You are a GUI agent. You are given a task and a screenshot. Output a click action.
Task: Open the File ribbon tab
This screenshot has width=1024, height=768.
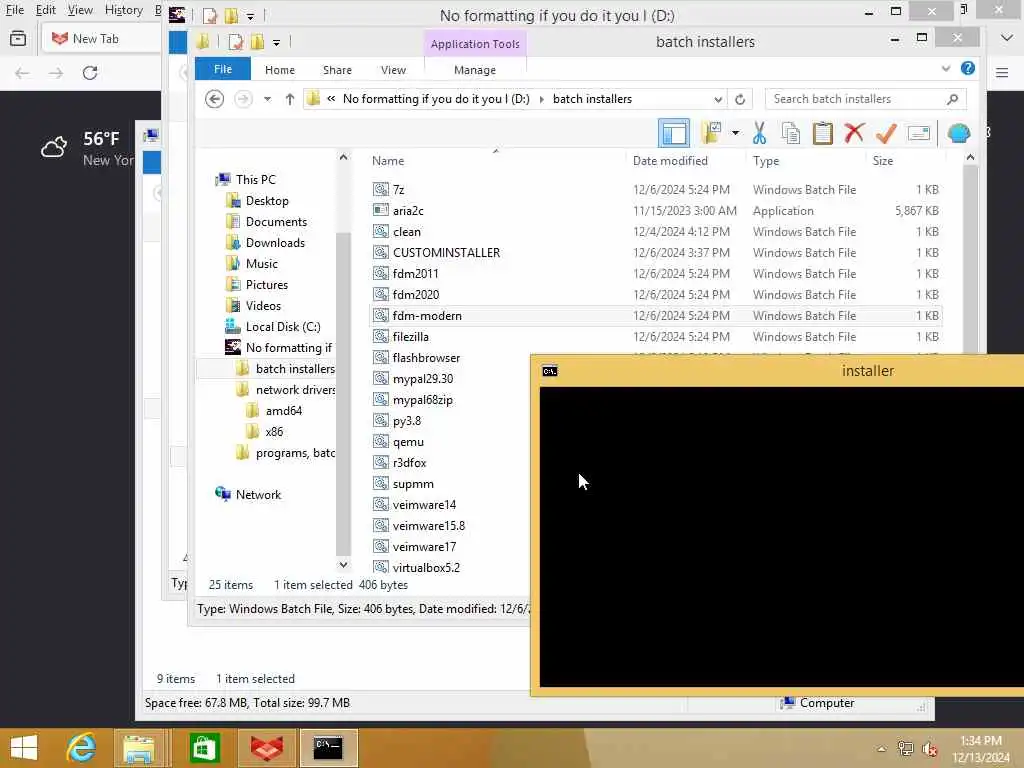tap(223, 69)
